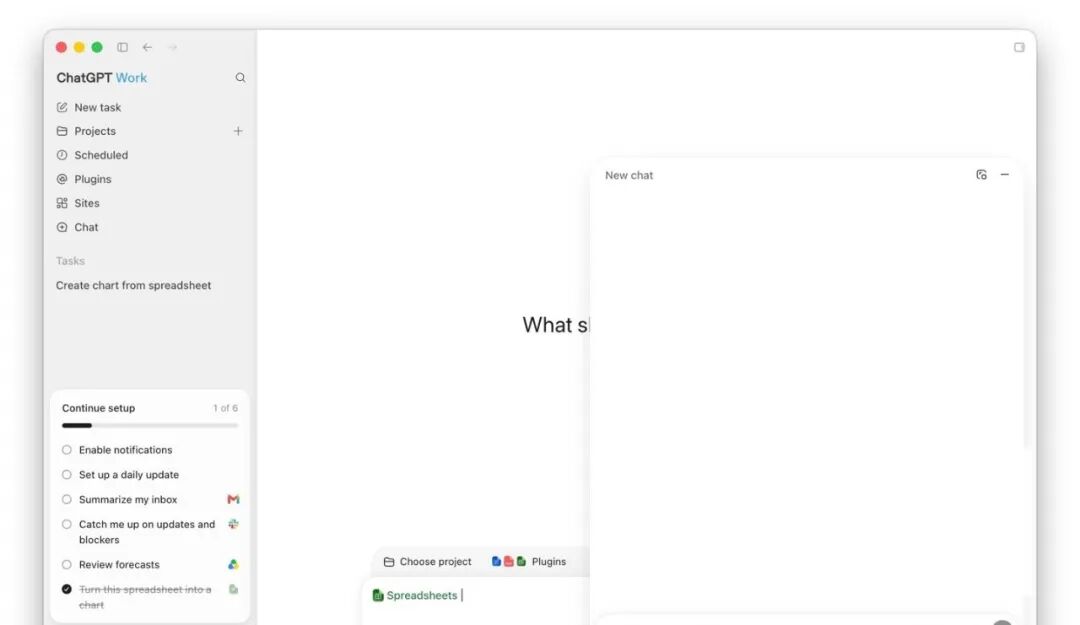This screenshot has width=1080, height=625.
Task: Click the 1 of 6 counter
Action: 225,408
